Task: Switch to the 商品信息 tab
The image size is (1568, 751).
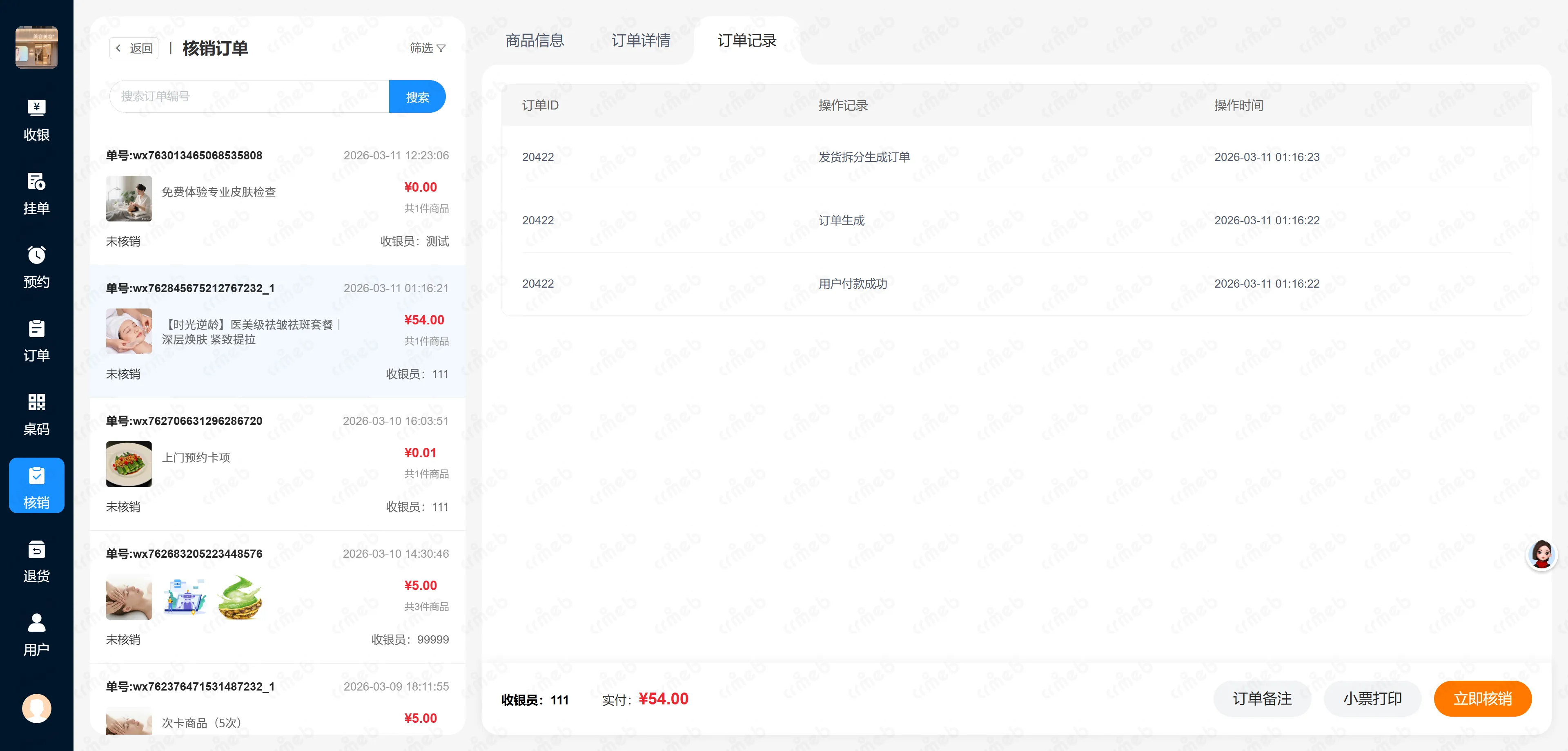Action: 535,40
